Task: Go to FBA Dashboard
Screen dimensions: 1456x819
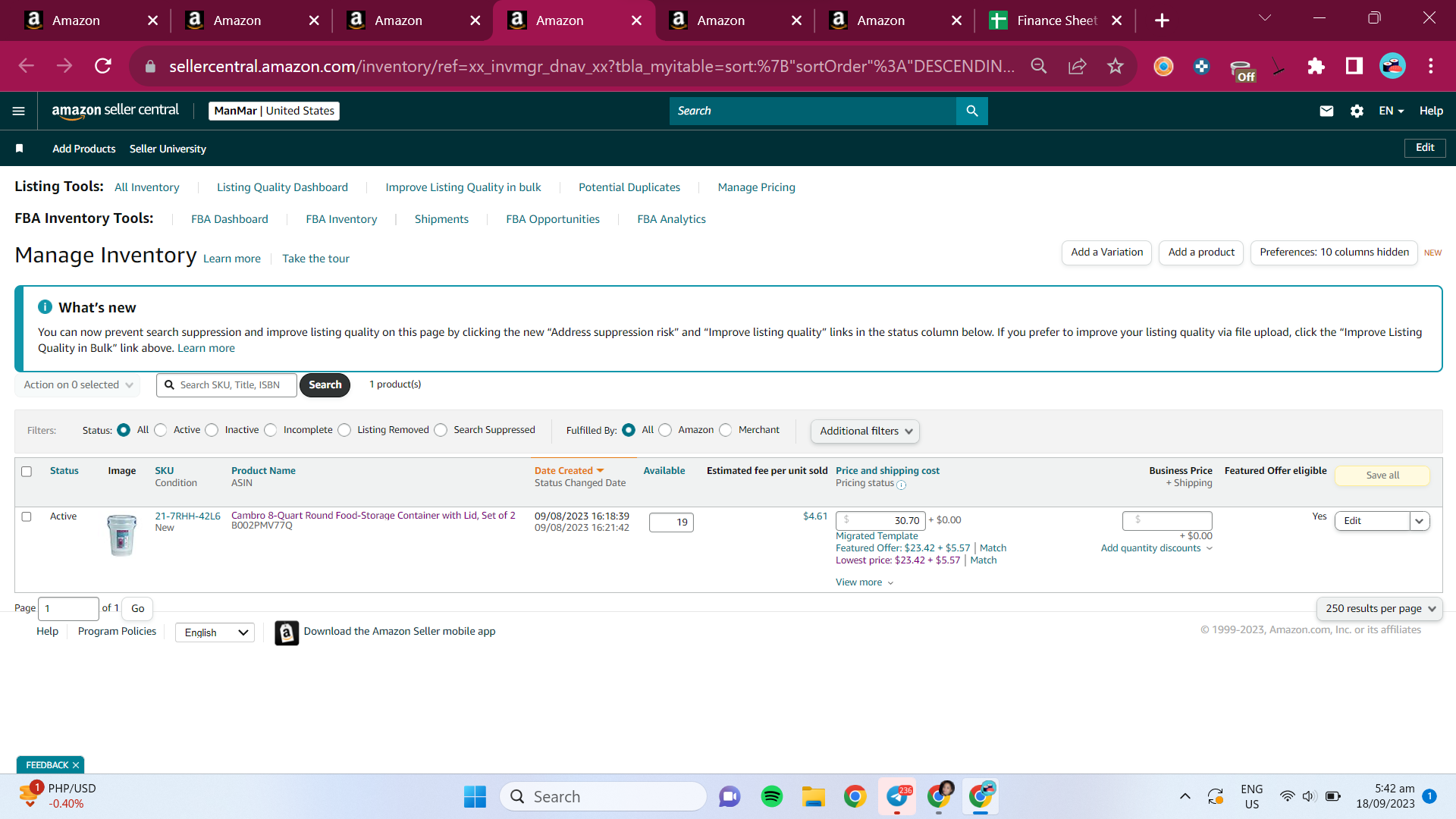Action: 230,219
